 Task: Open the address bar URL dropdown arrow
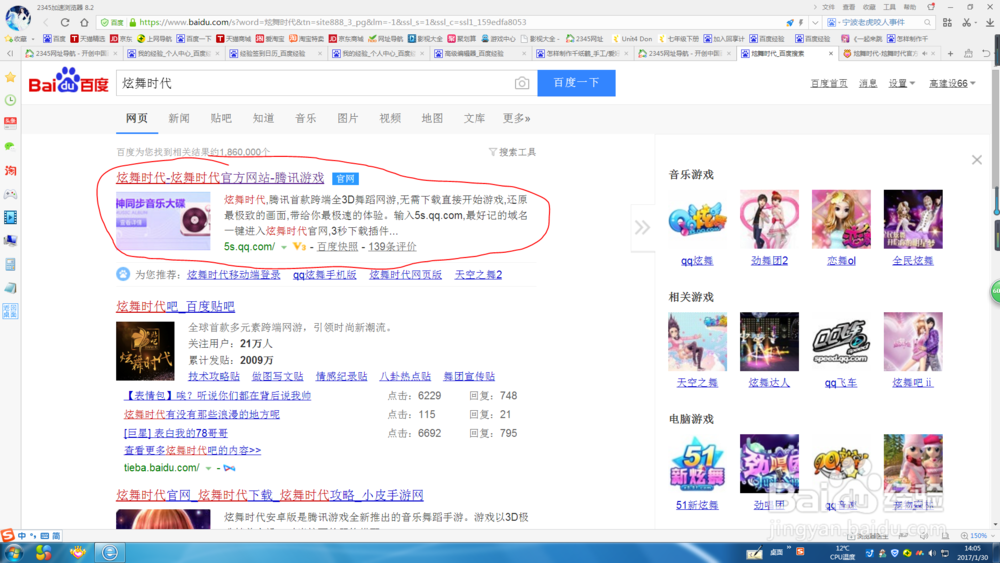coord(815,22)
